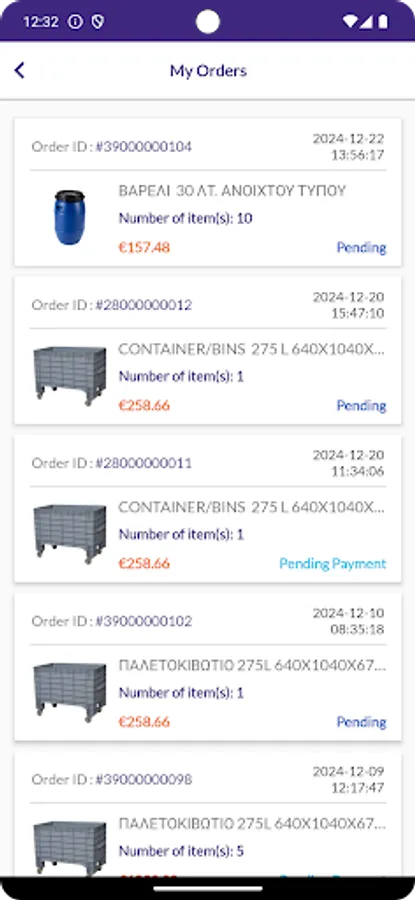Open the ΒΑΡΕΛΙ 30 ΛΤ. product title

(x=232, y=191)
